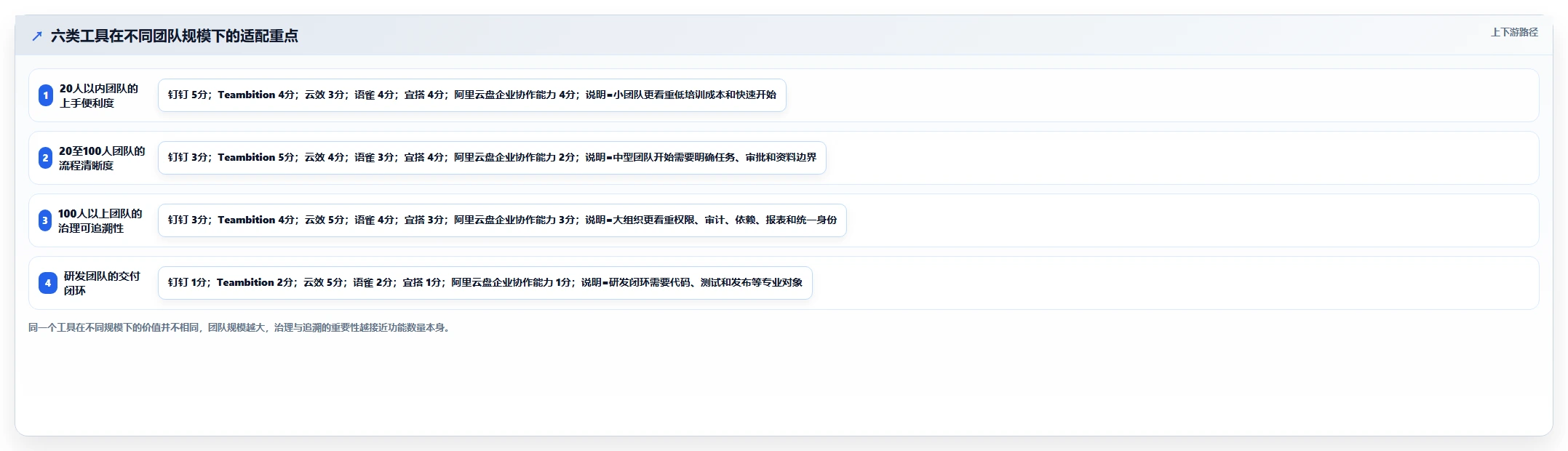Screen dimensions: 1568x451
Task: Select the number 2 step badge
Action: (x=46, y=158)
